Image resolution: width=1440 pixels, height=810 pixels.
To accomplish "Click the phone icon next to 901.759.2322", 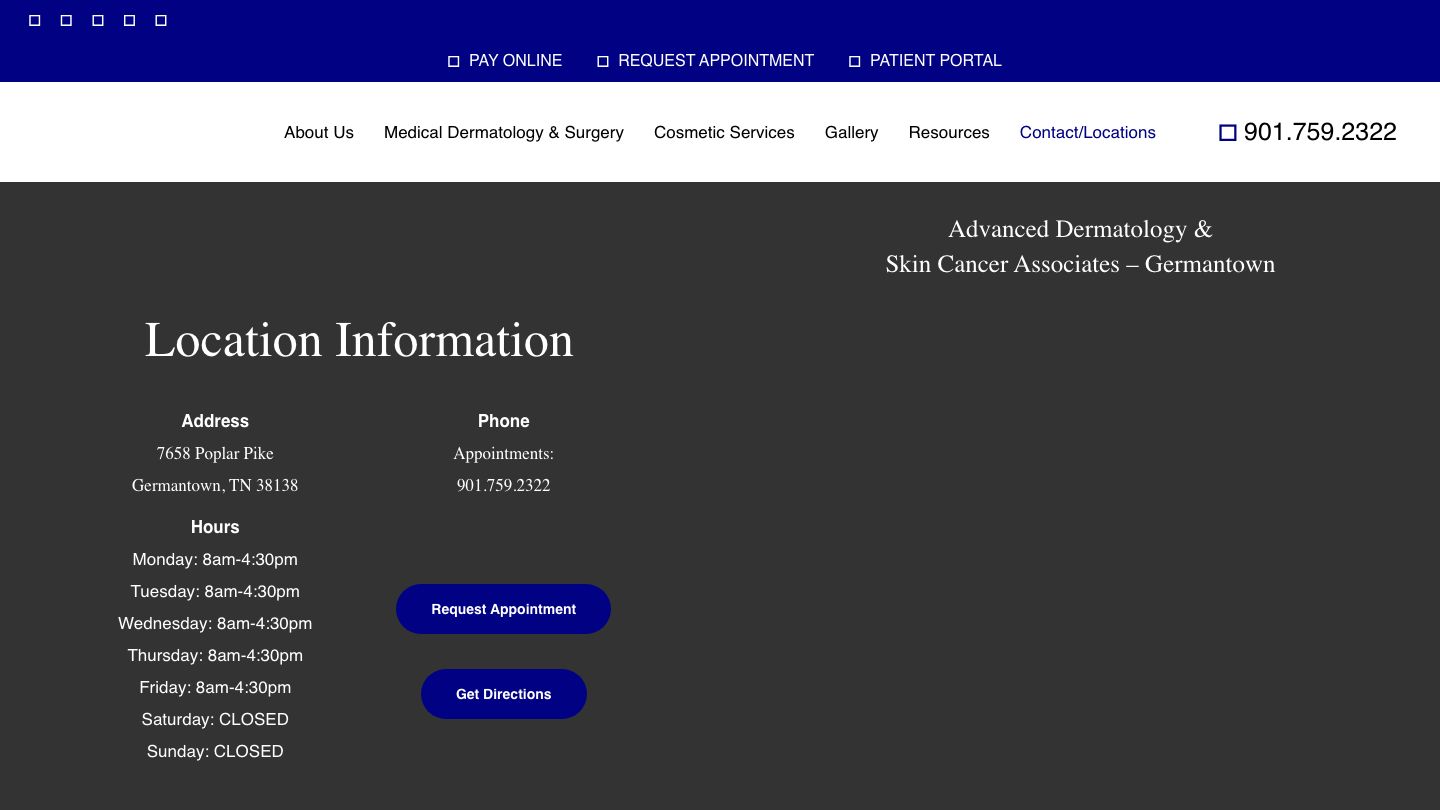I will pyautogui.click(x=1228, y=131).
